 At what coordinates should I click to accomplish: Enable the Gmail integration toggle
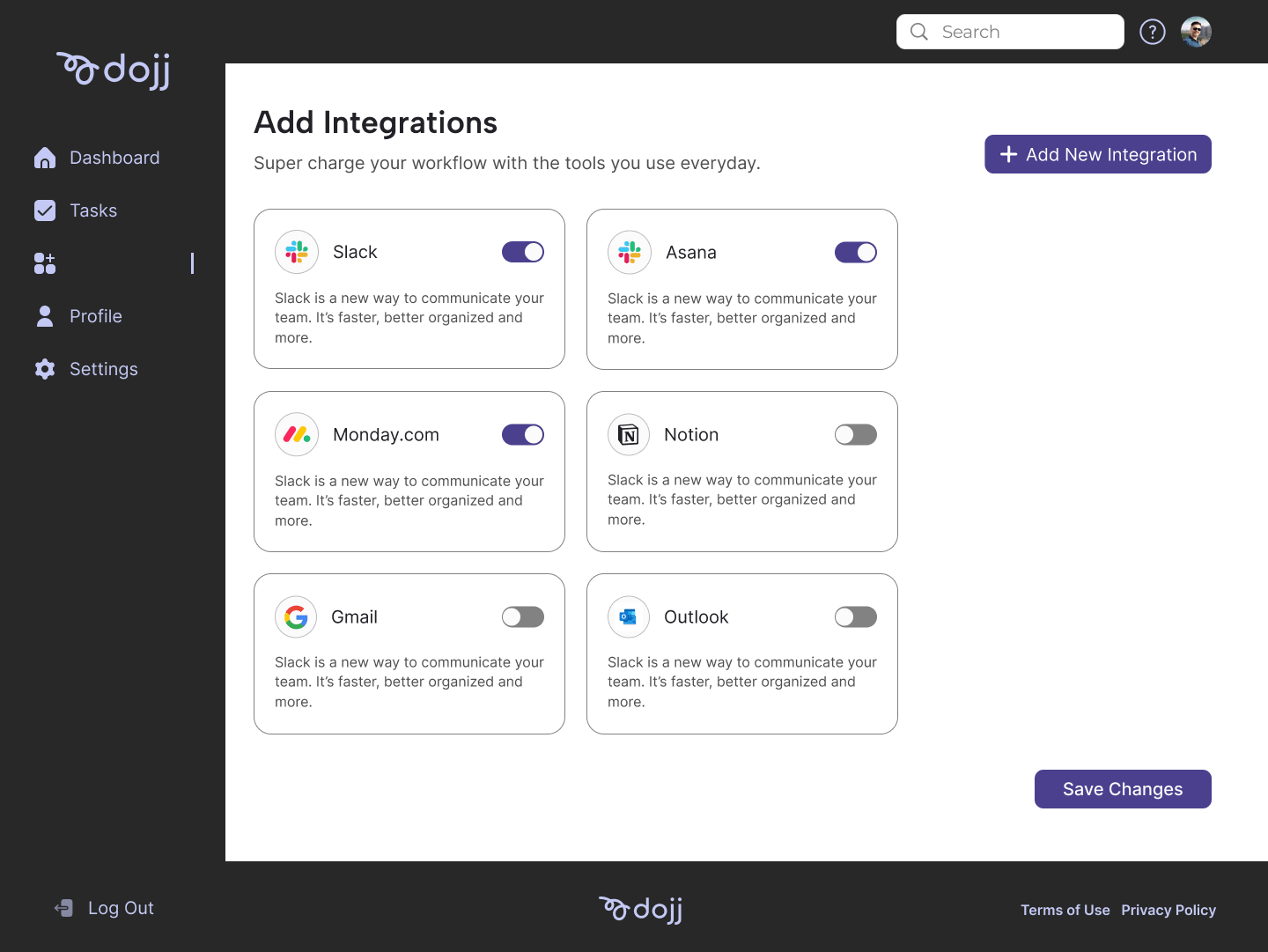click(x=523, y=616)
